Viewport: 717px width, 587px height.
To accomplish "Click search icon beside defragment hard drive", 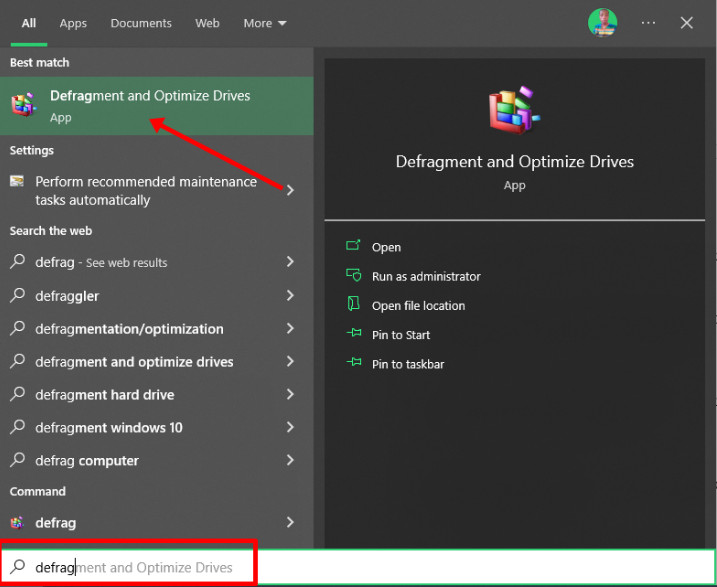I will (17, 394).
